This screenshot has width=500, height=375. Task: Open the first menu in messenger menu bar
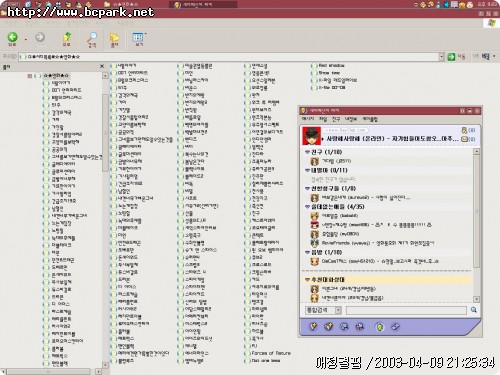[x=308, y=119]
